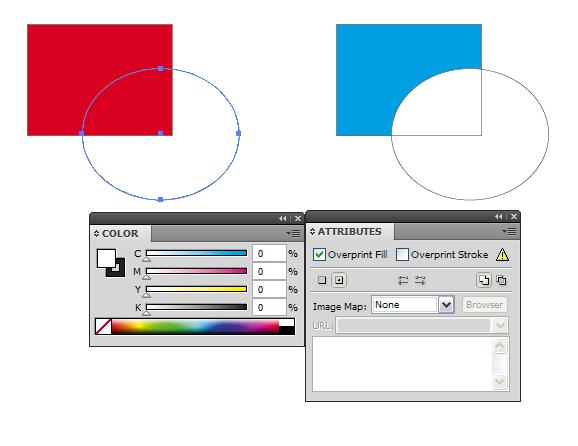
Task: Click the center point of selected ellipse
Action: (161, 133)
